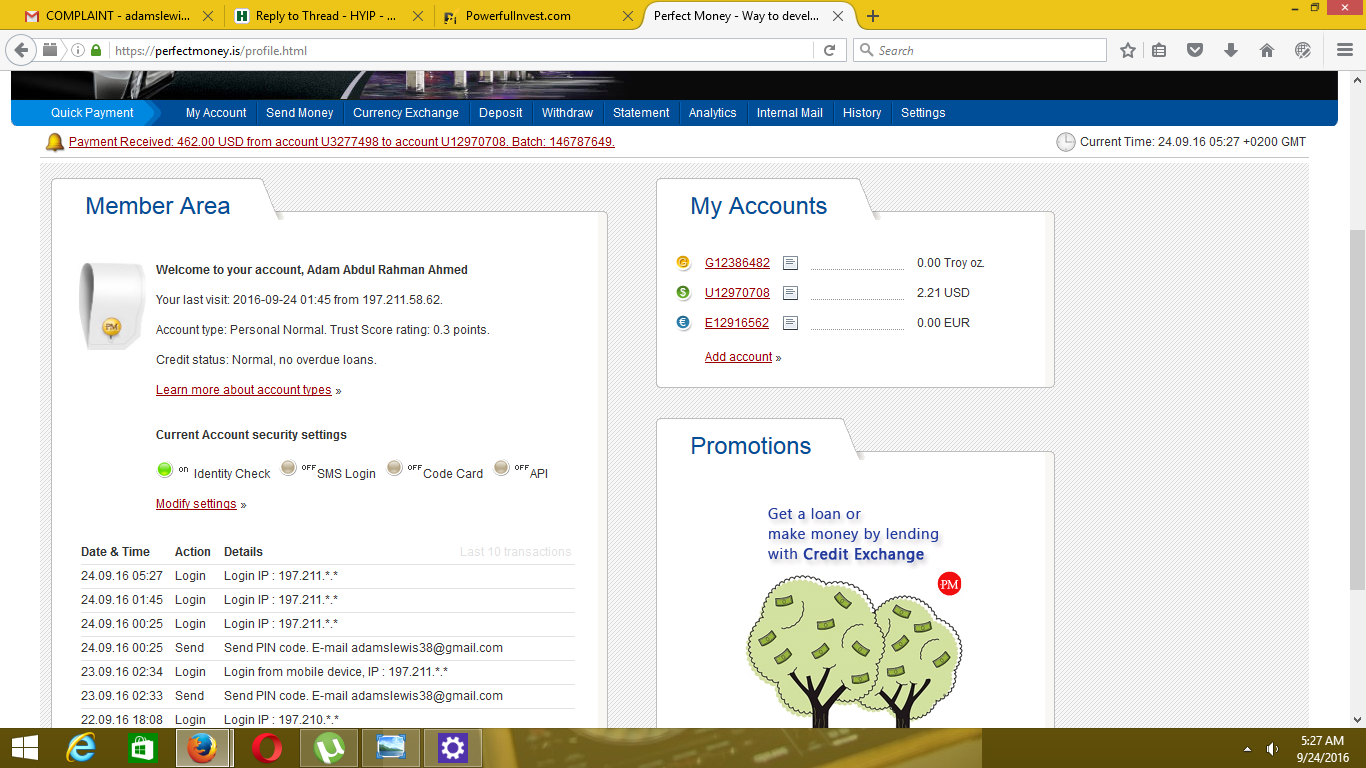The width and height of the screenshot is (1366, 768).
Task: Open Payment Received notification link
Action: [342, 142]
